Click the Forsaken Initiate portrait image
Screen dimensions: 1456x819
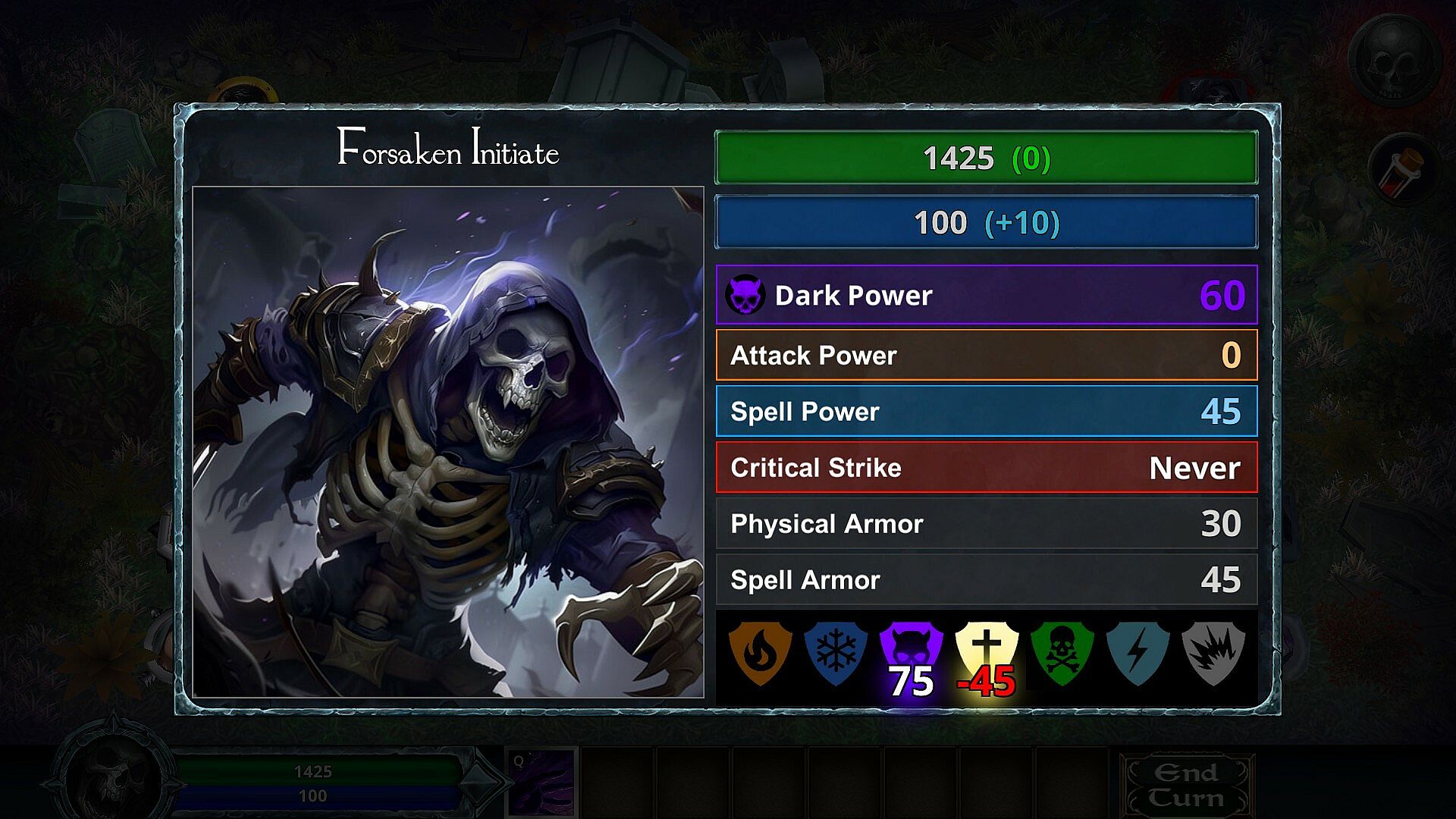[448, 442]
